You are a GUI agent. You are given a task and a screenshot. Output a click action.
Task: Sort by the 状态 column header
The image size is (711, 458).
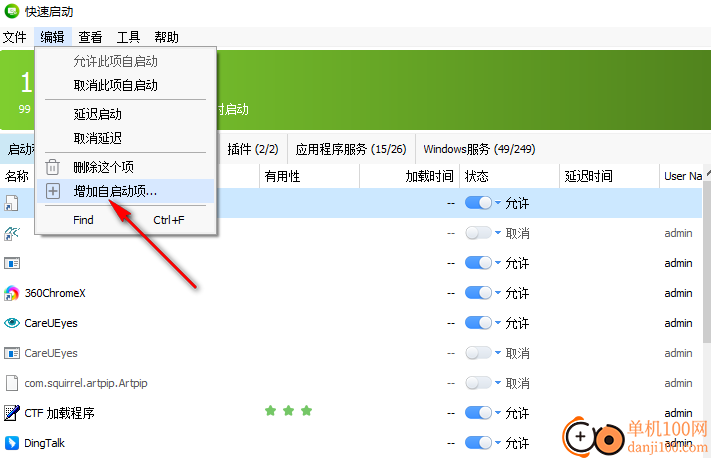(509, 176)
